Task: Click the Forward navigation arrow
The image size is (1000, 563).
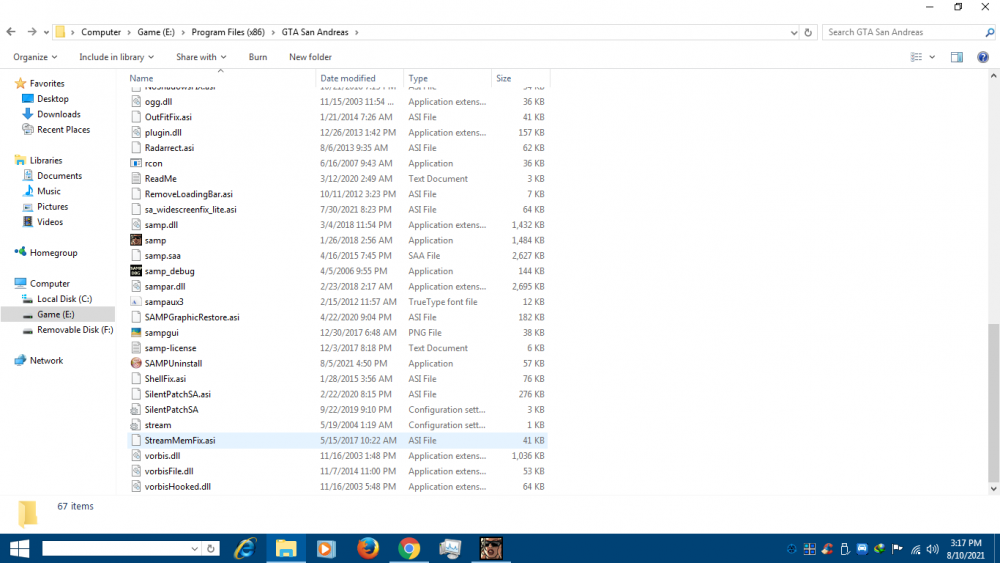Action: click(31, 32)
